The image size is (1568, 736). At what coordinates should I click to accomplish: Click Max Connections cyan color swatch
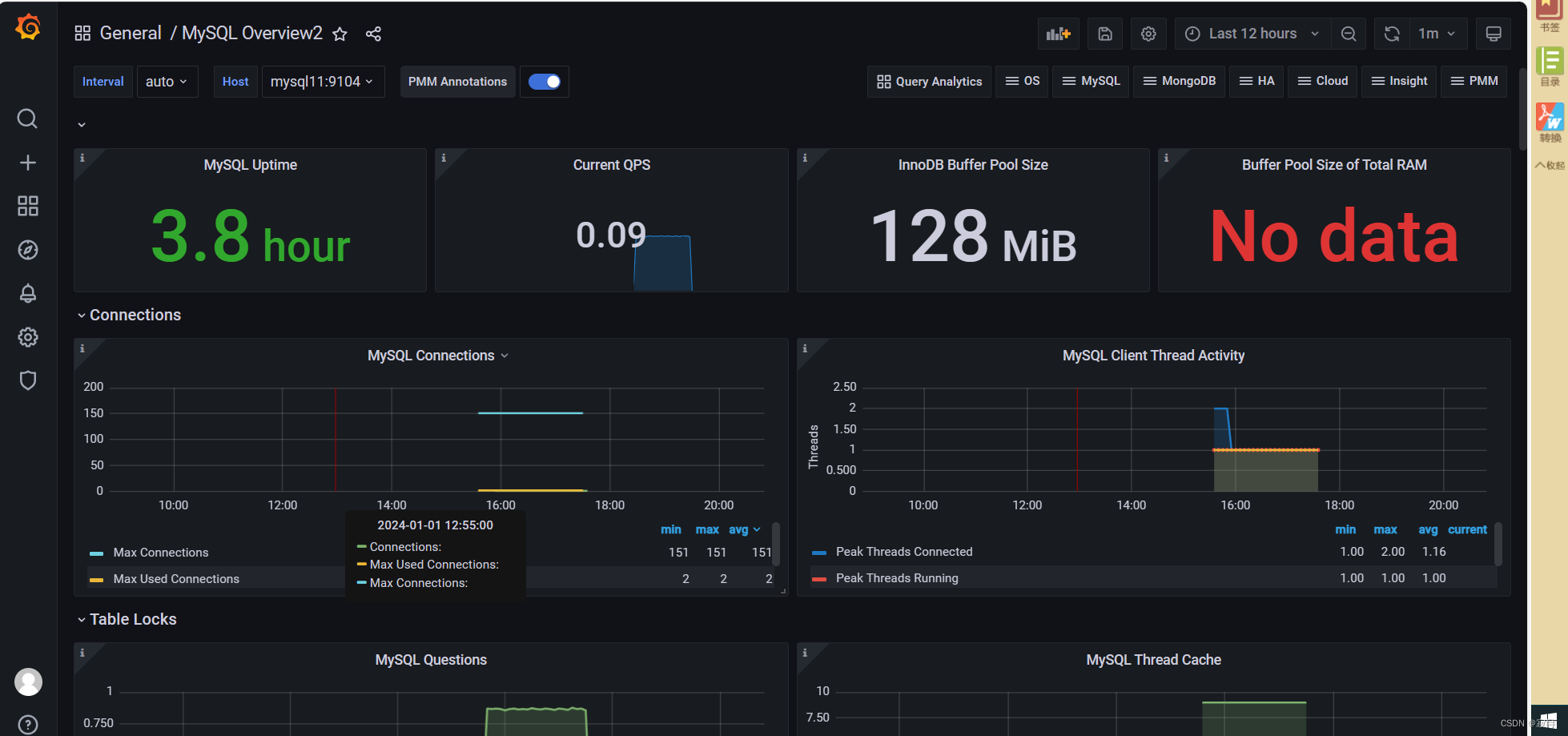tap(97, 553)
